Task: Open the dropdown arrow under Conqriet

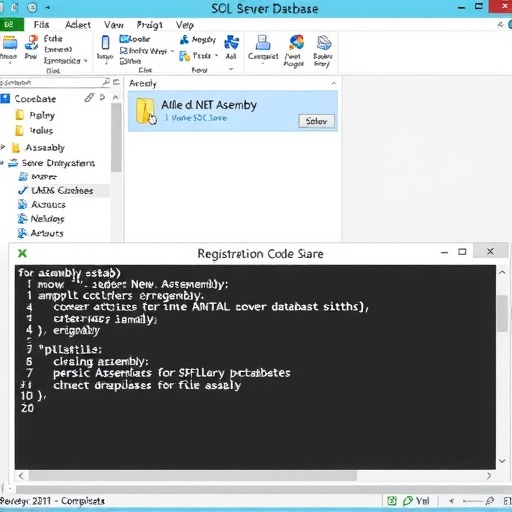Action: pos(263,63)
